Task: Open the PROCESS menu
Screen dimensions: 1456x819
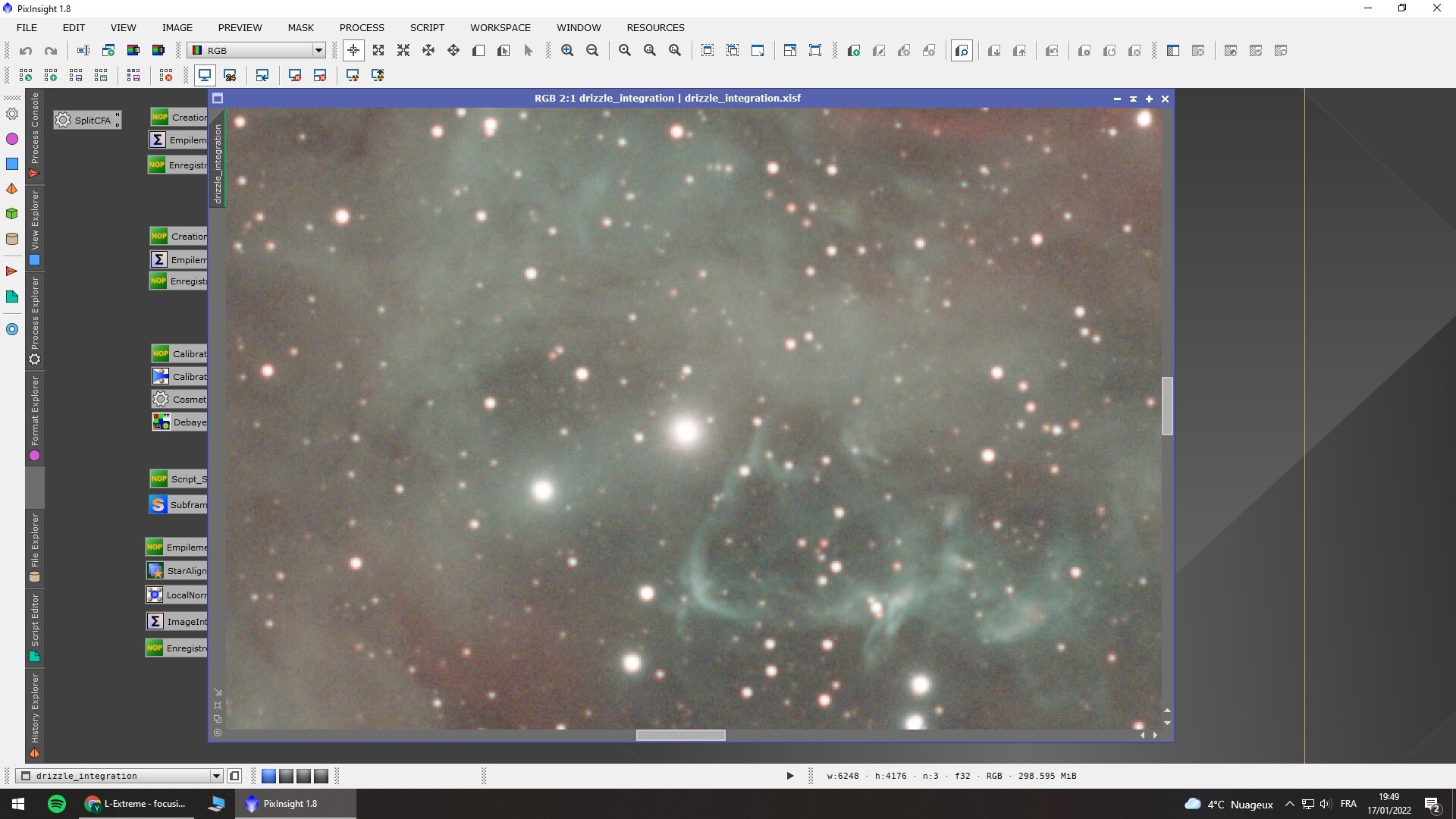Action: tap(362, 27)
